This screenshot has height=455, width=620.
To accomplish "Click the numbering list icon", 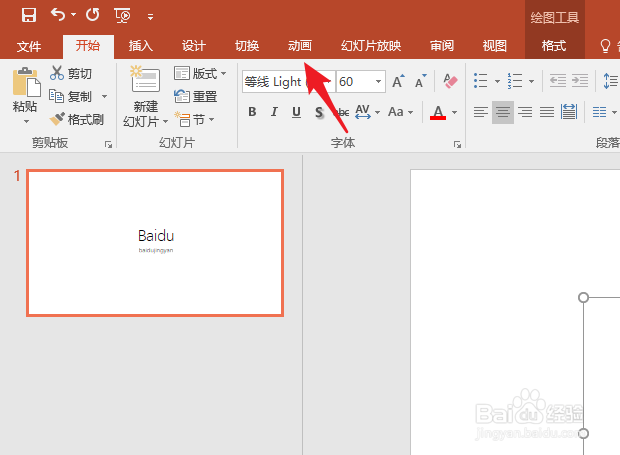I will (x=515, y=81).
